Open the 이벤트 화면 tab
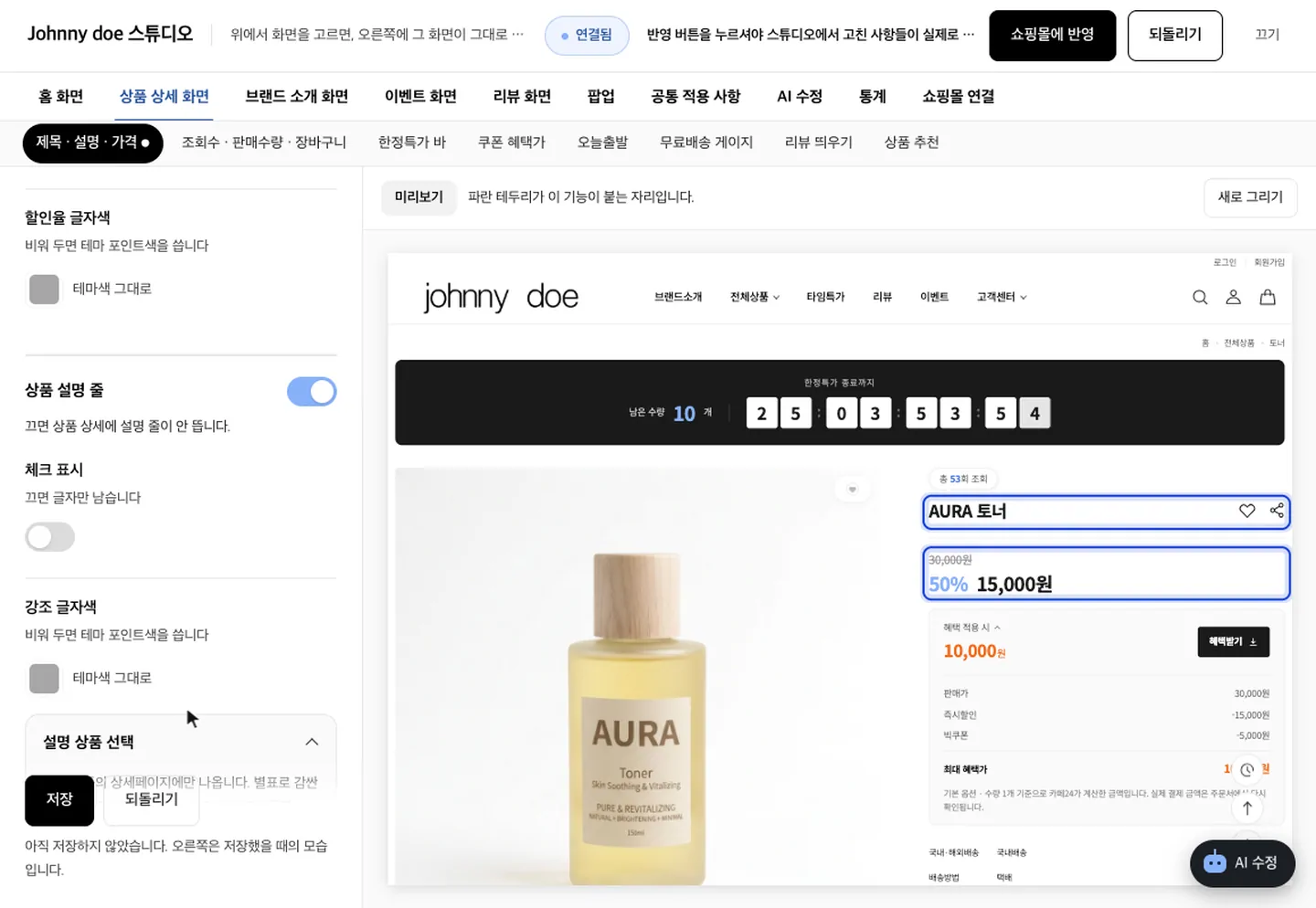1316x908 pixels. [x=420, y=96]
